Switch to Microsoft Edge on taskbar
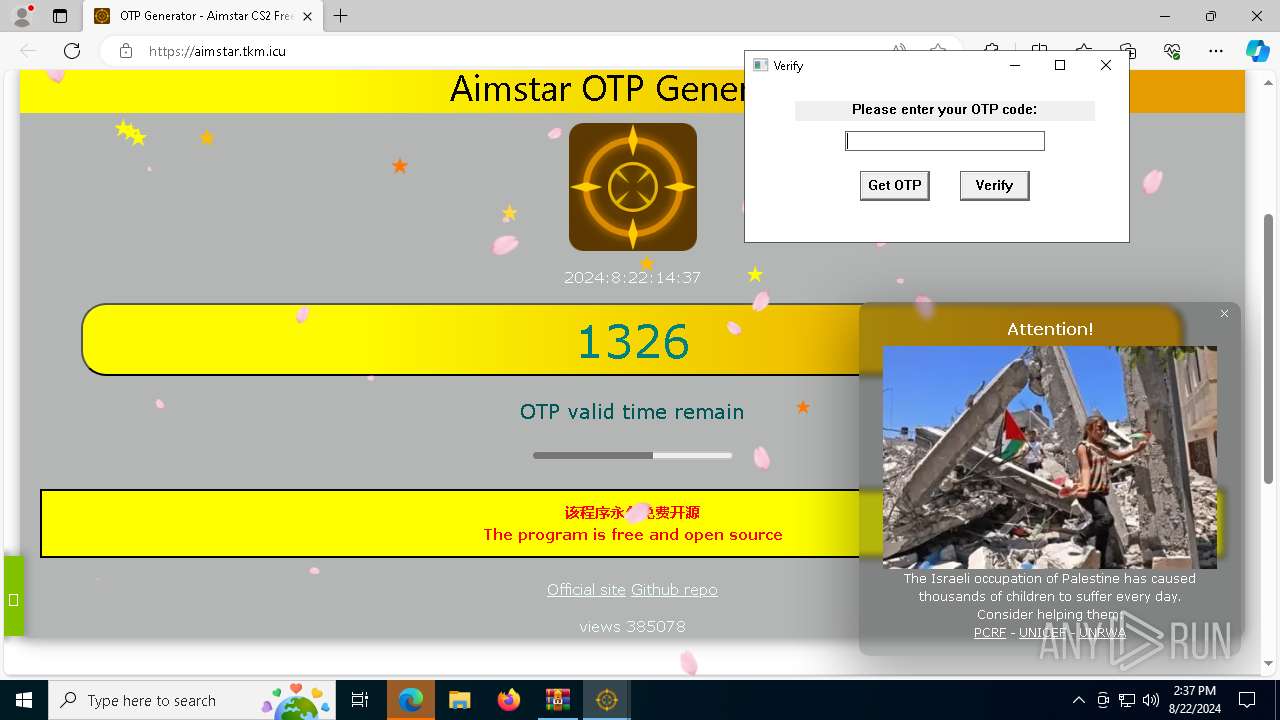Viewport: 1280px width, 720px height. coord(411,700)
